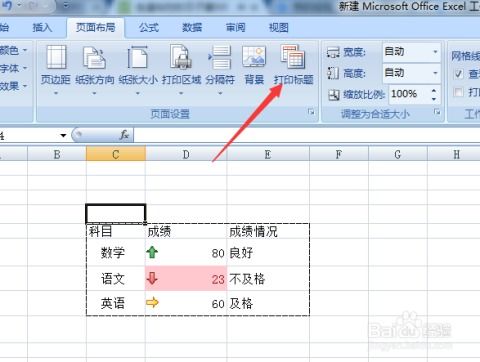
Task: Select the empty active cell above 科目
Action: 116,214
